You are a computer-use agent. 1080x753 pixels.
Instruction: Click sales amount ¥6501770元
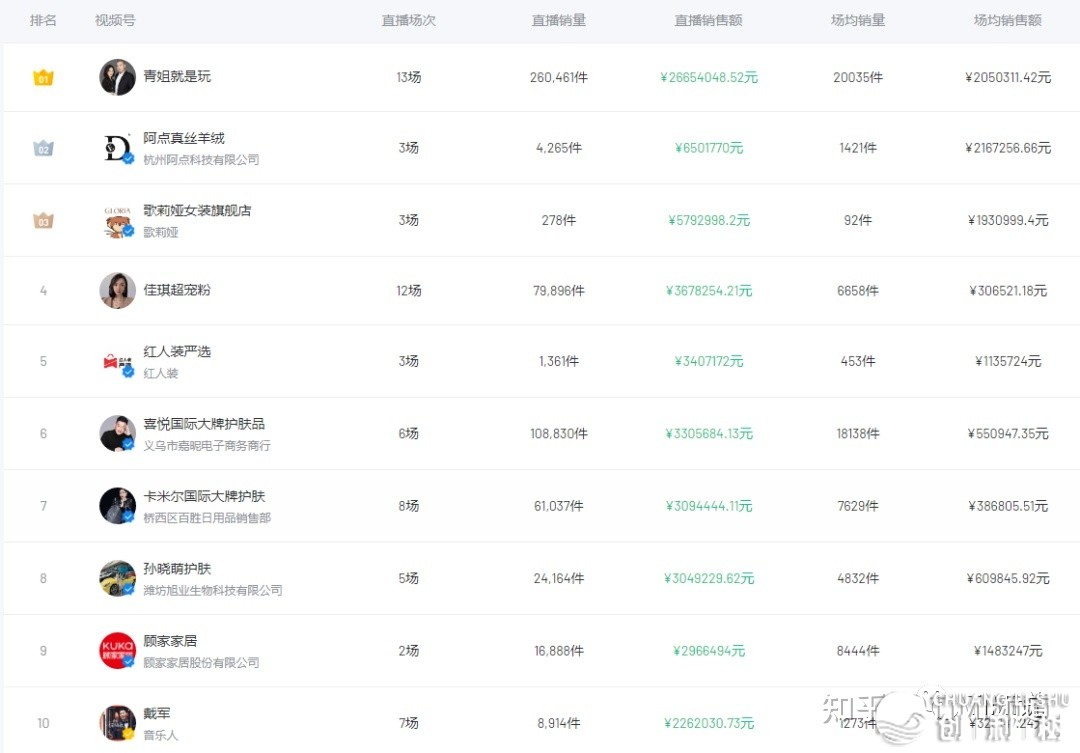709,148
